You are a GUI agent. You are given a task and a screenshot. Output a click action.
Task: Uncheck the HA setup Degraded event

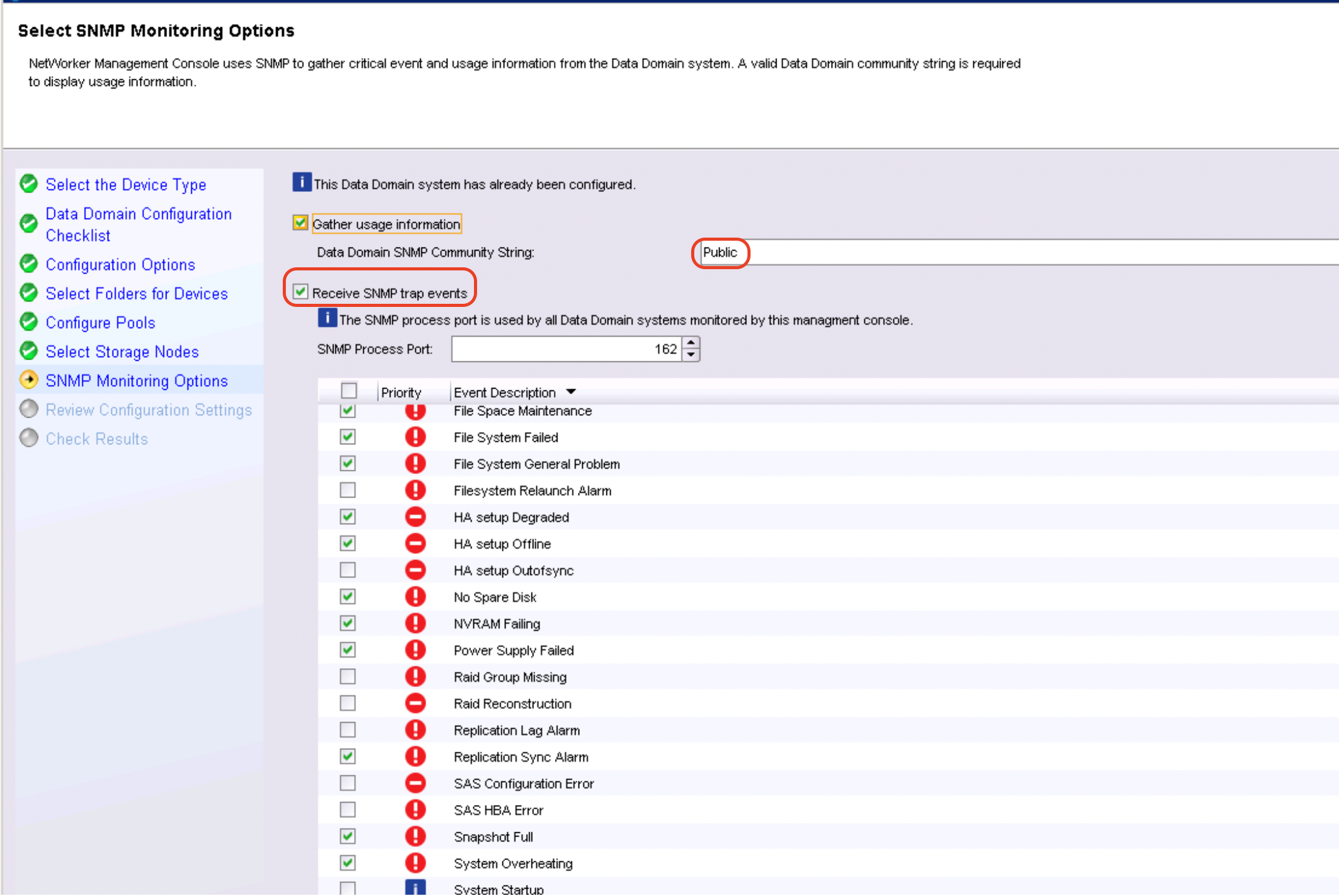pyautogui.click(x=348, y=517)
